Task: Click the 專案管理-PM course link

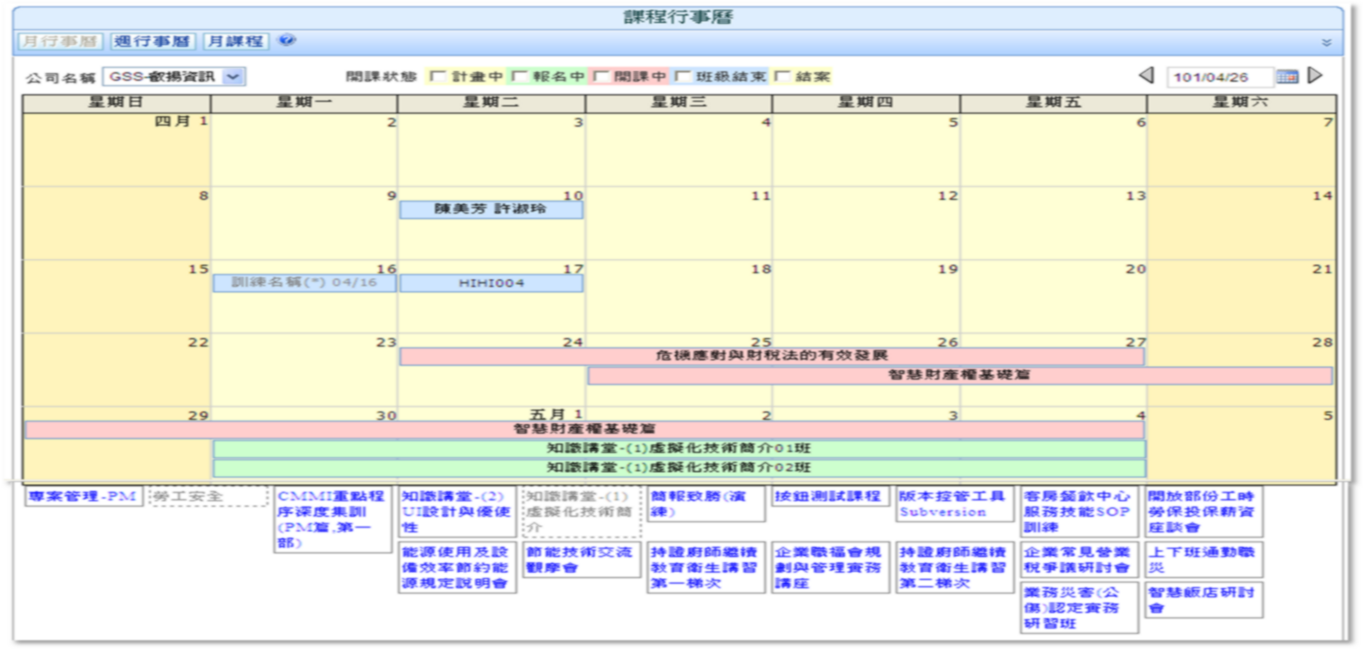Action: point(84,496)
